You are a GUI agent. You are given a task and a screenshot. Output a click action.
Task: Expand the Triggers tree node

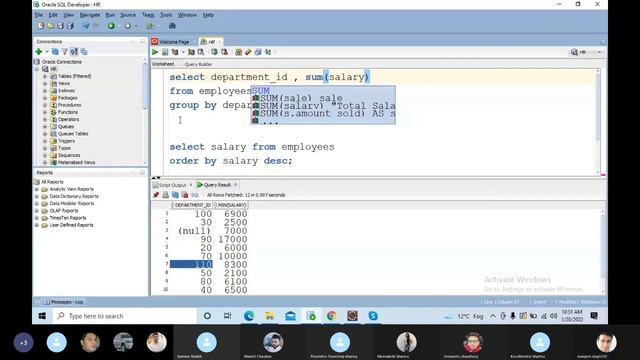(x=45, y=141)
